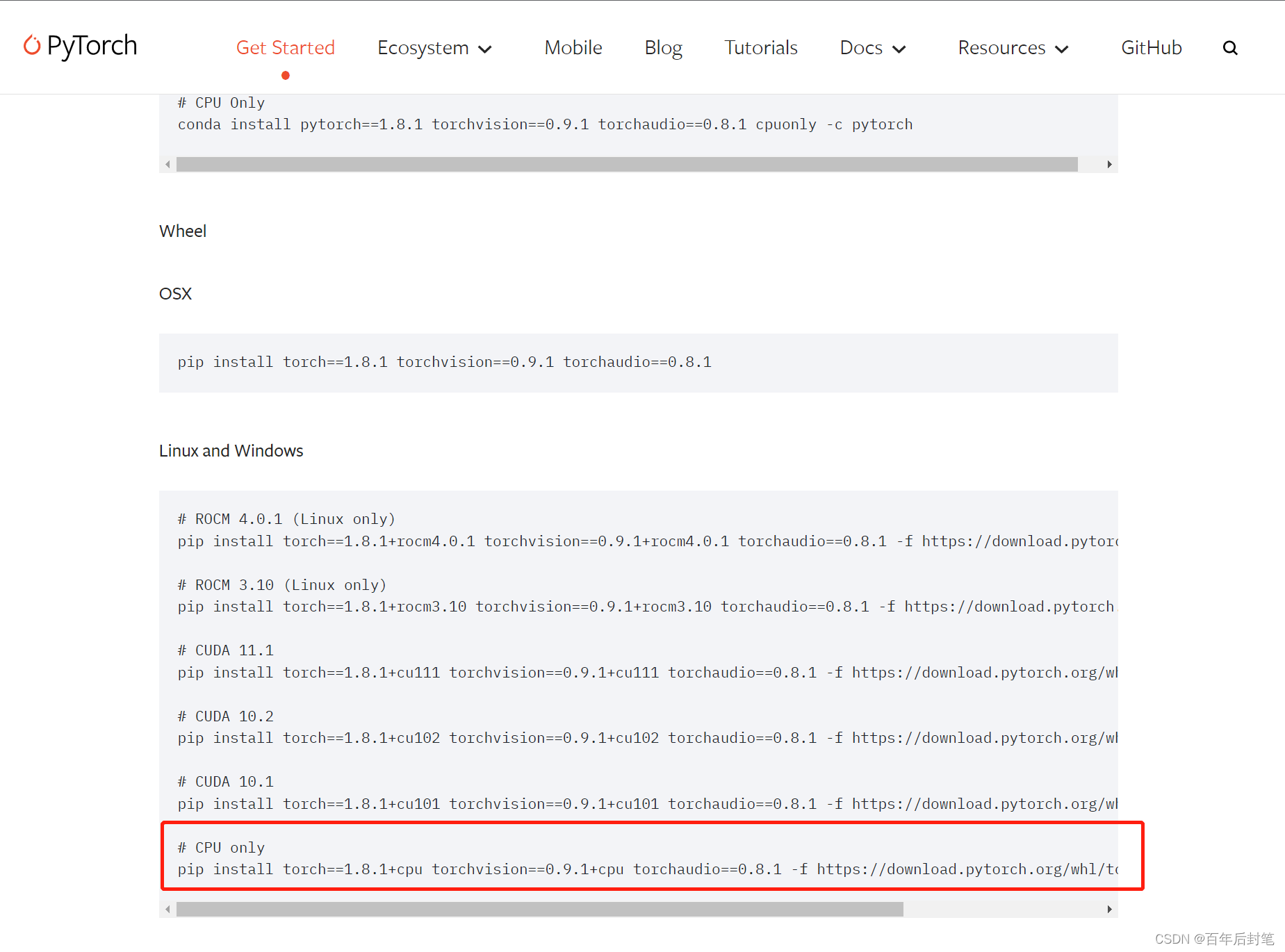The image size is (1285, 952).
Task: Click left arrow of lower code scrollbar
Action: coord(167,909)
